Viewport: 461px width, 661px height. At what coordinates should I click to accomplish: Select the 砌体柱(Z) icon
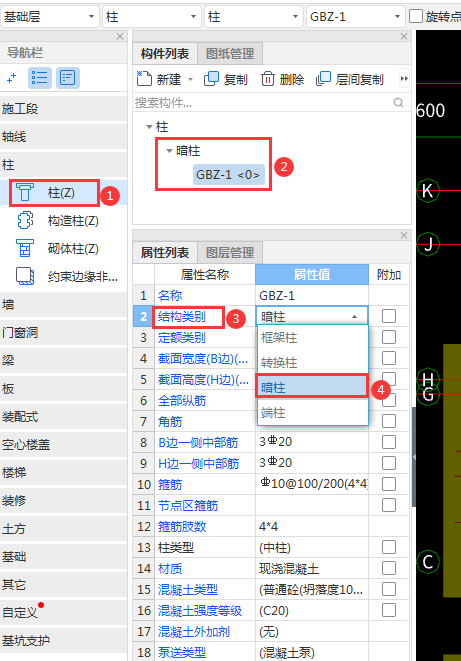pos(25,248)
